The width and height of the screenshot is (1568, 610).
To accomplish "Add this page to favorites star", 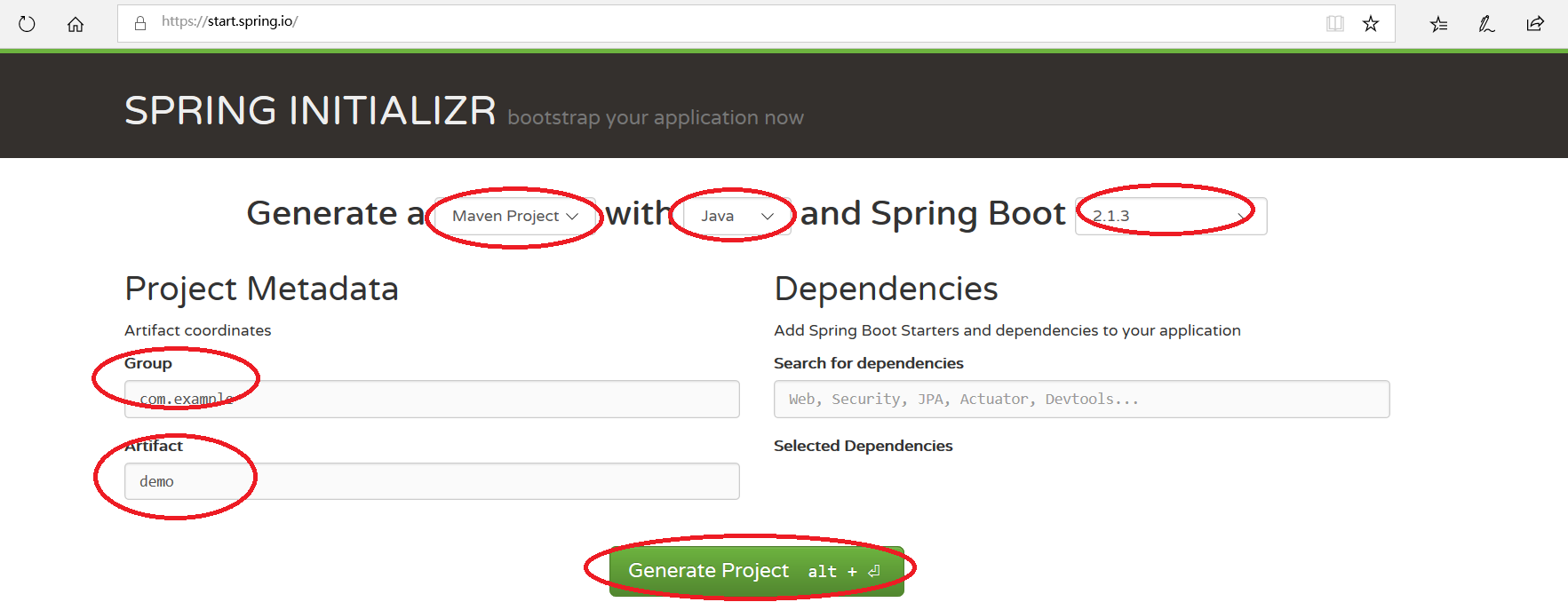I will coord(1371,23).
